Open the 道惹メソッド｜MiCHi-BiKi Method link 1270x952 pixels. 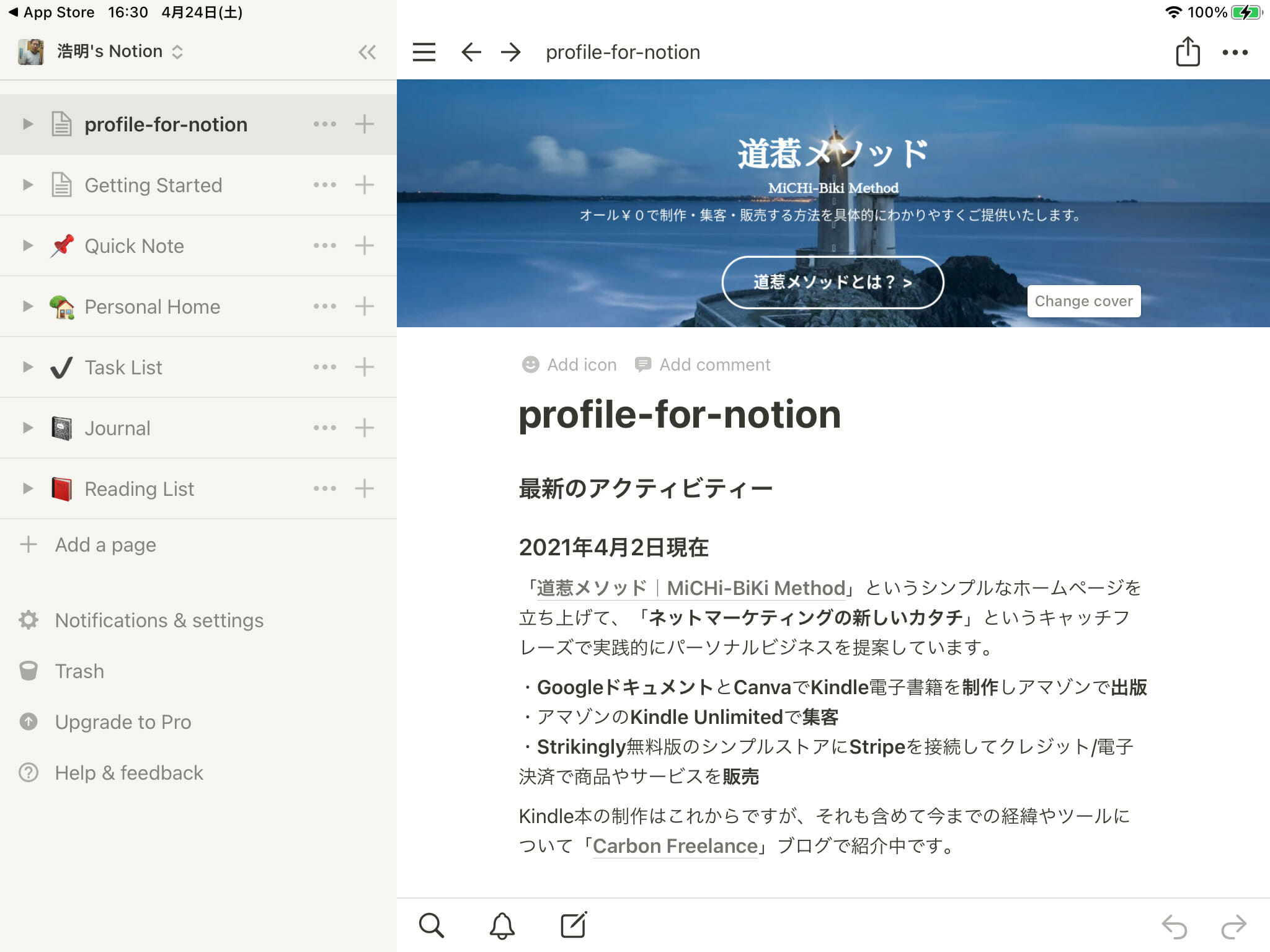pos(691,588)
